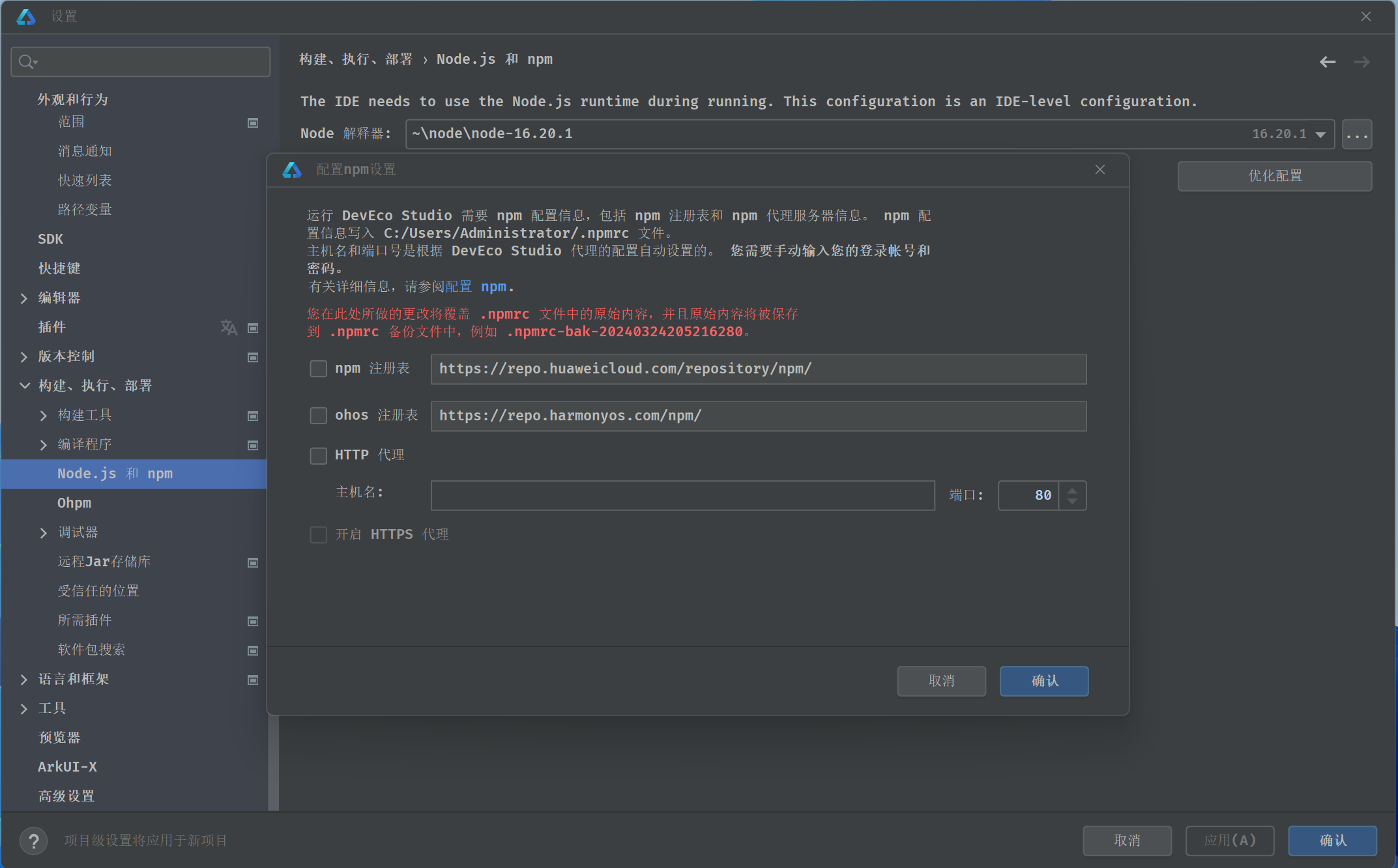Click 应用(A) in the settings window
The image size is (1398, 868).
click(1230, 841)
